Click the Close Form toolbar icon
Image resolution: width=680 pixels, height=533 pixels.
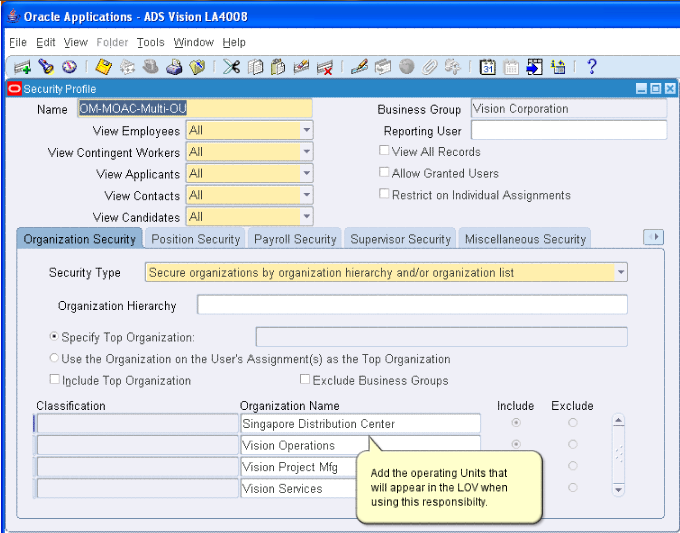[x=197, y=67]
